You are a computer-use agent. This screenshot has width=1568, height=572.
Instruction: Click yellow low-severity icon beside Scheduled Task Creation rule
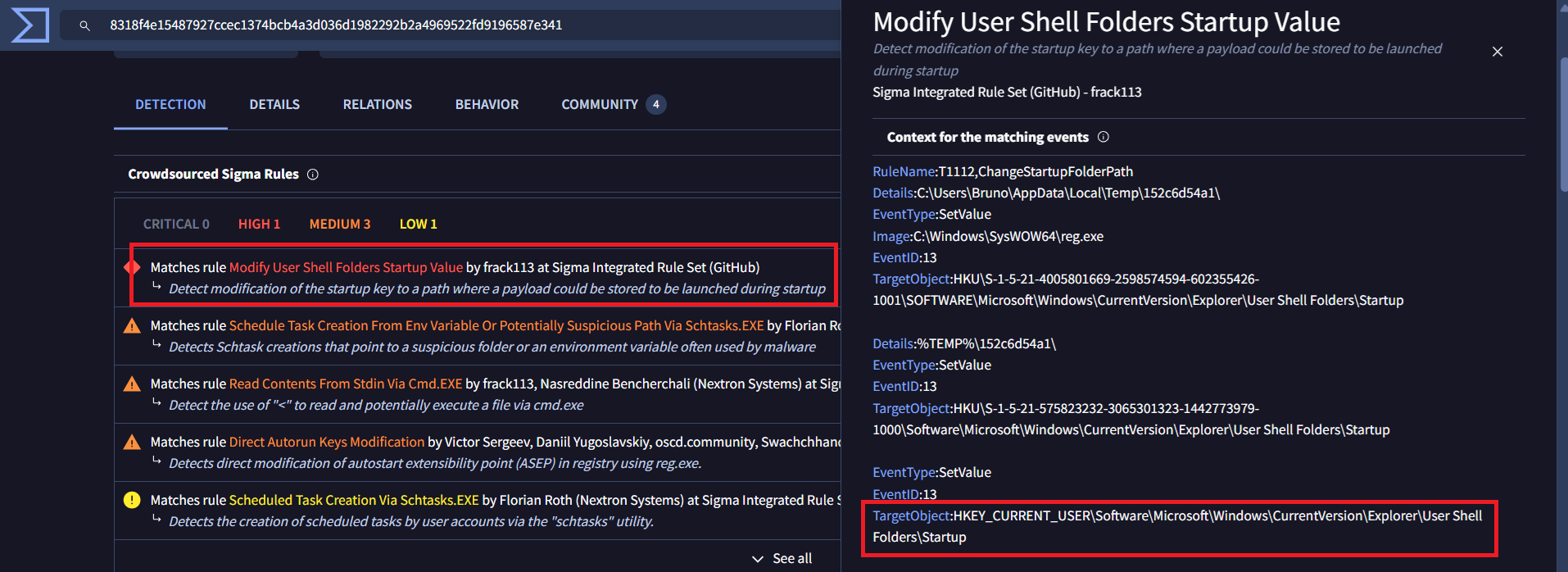132,500
